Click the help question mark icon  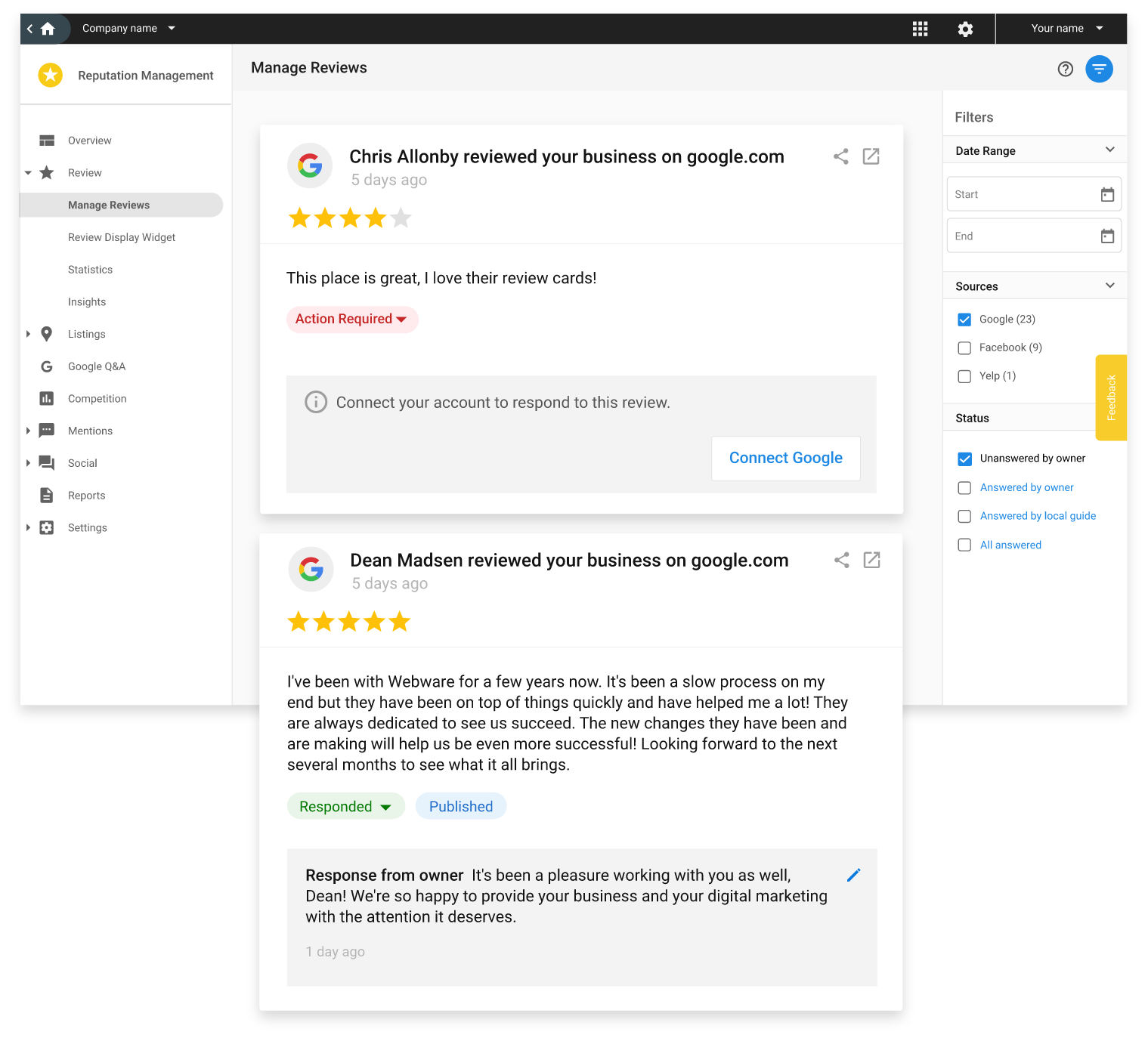click(x=1065, y=69)
